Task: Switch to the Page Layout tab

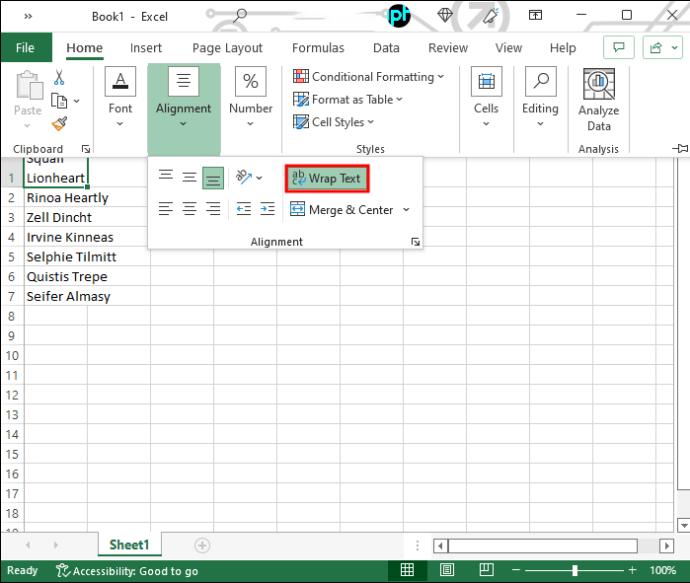Action: 227,48
